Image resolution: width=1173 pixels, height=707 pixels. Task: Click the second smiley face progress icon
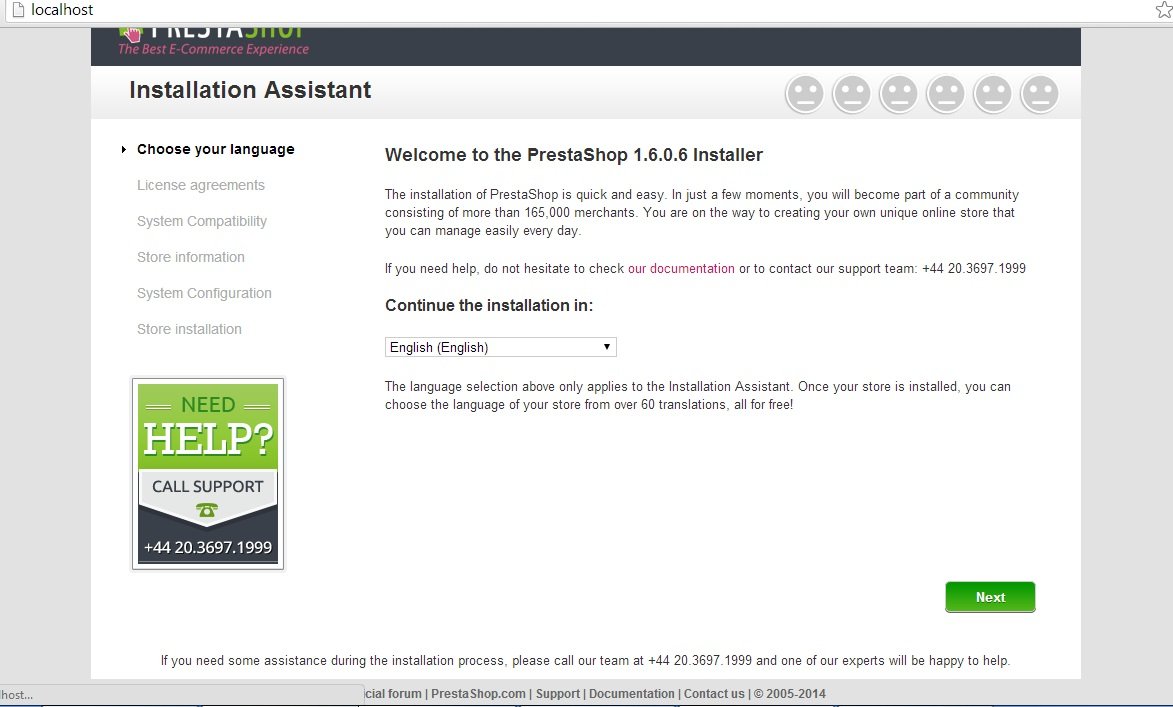pyautogui.click(x=852, y=94)
